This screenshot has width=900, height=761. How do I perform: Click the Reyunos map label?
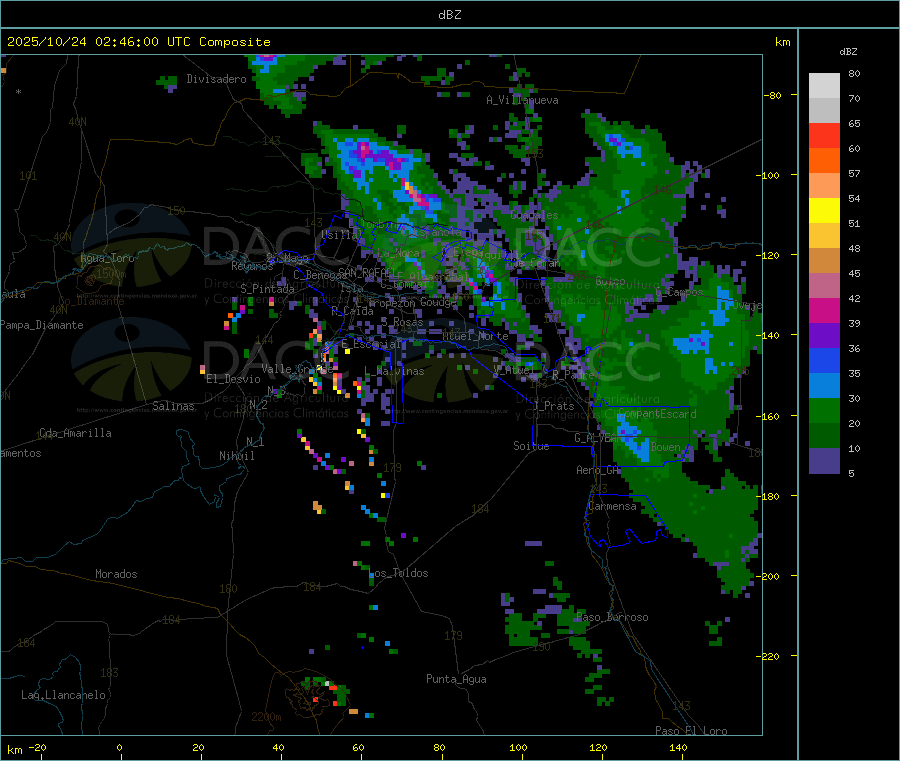pyautogui.click(x=252, y=266)
